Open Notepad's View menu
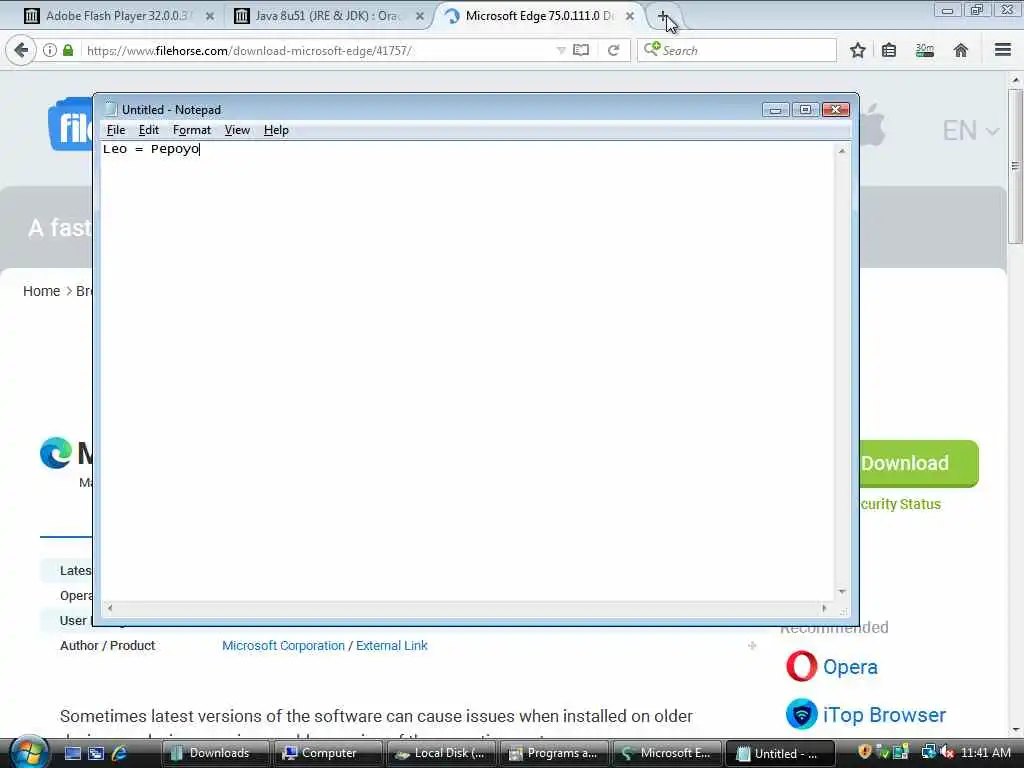This screenshot has width=1024, height=768. (237, 130)
